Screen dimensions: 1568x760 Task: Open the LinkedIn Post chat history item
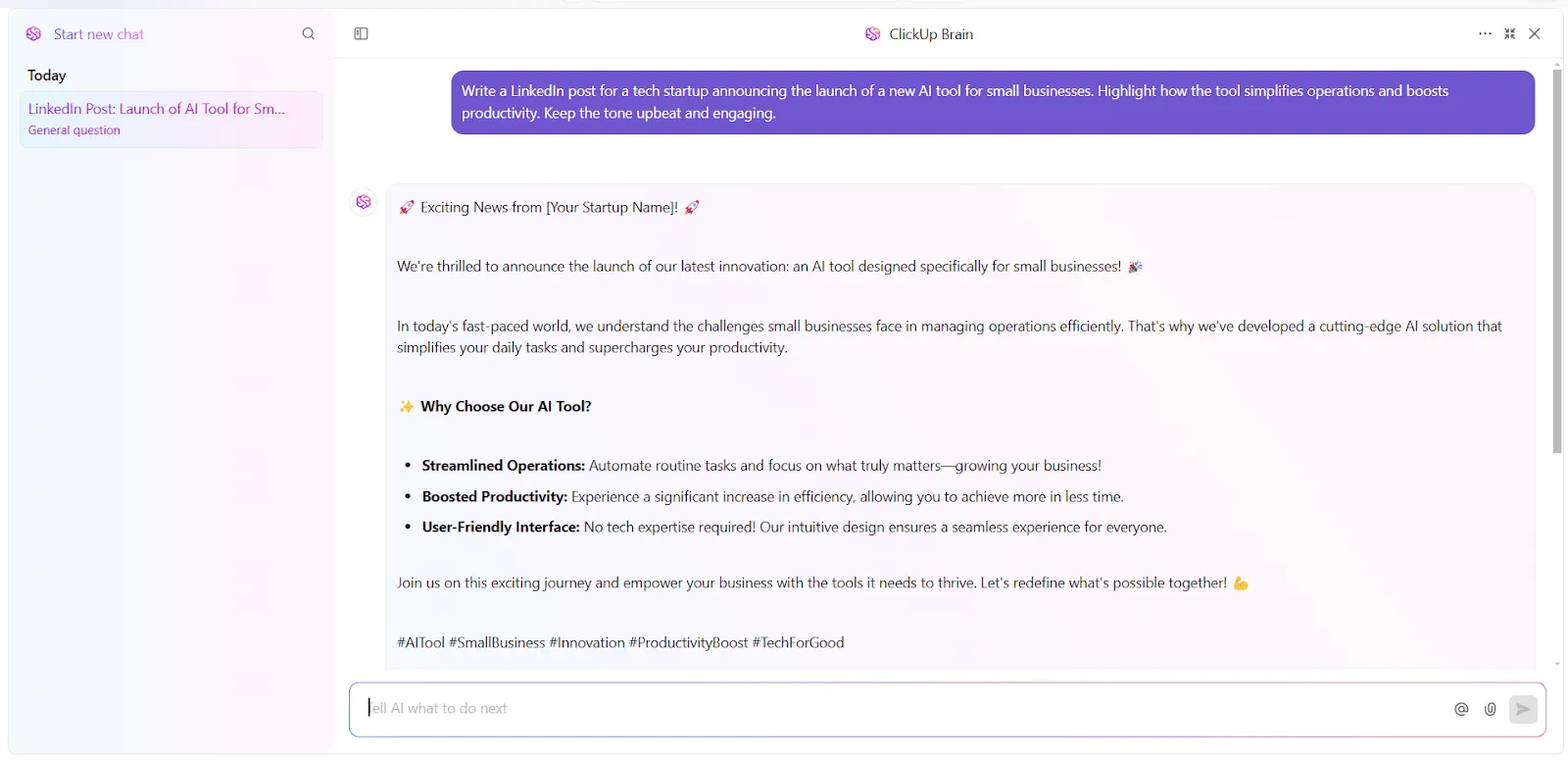[171, 119]
